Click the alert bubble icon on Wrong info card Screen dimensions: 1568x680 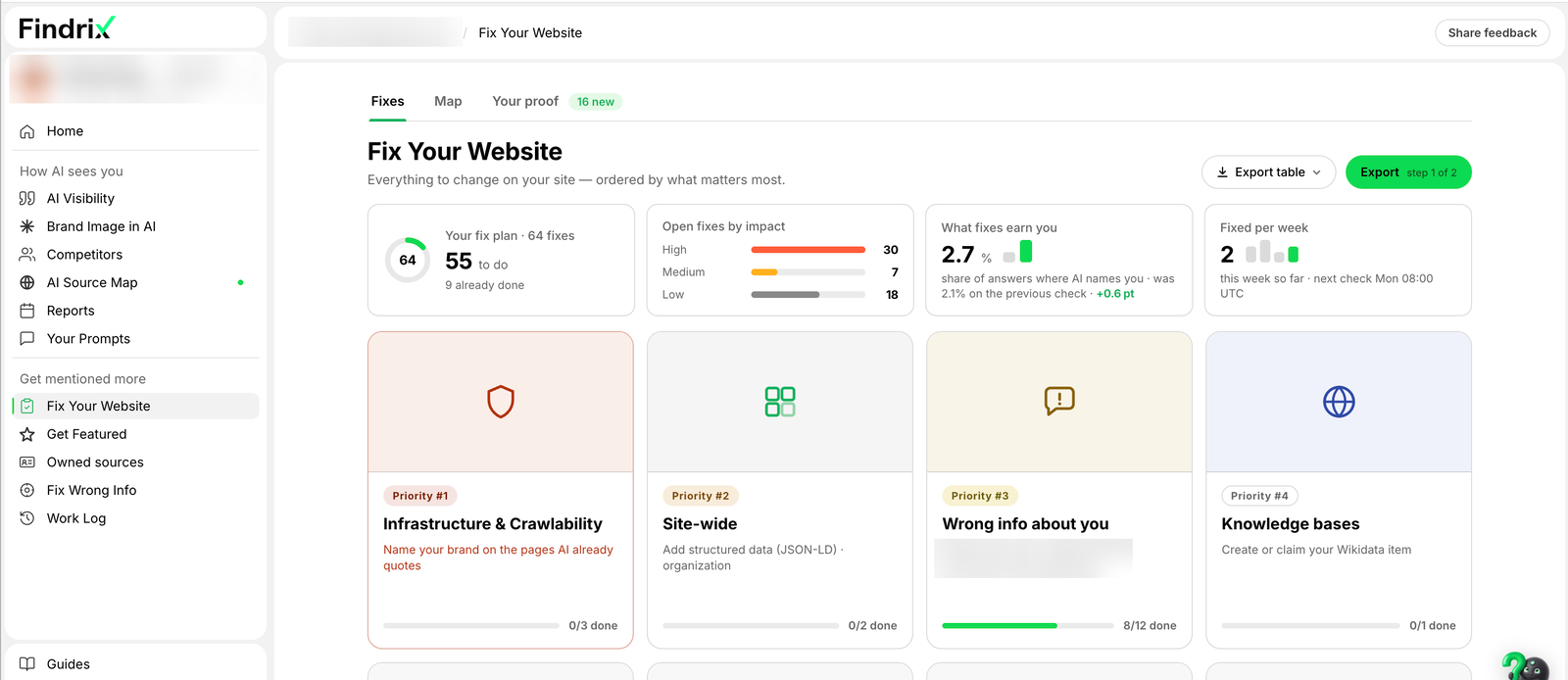point(1059,401)
